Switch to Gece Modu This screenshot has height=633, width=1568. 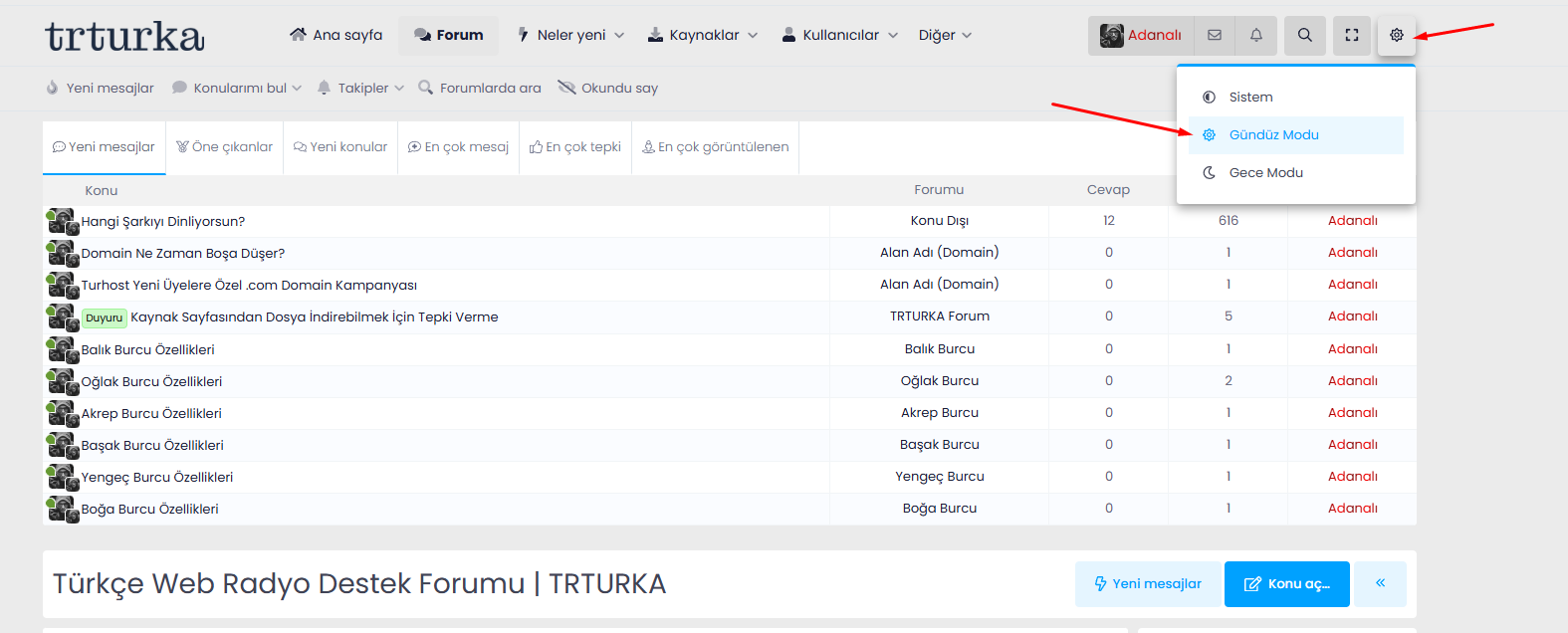[x=1295, y=172]
